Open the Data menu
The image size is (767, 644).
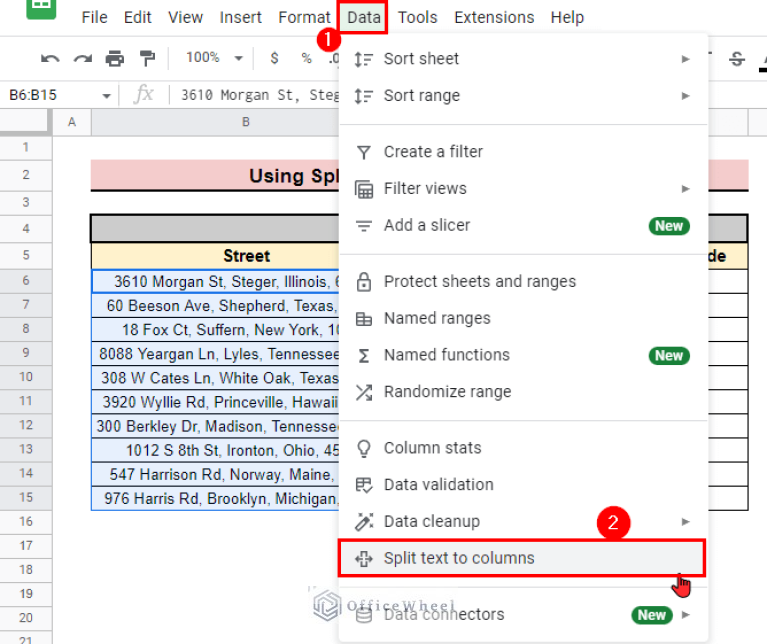363,18
